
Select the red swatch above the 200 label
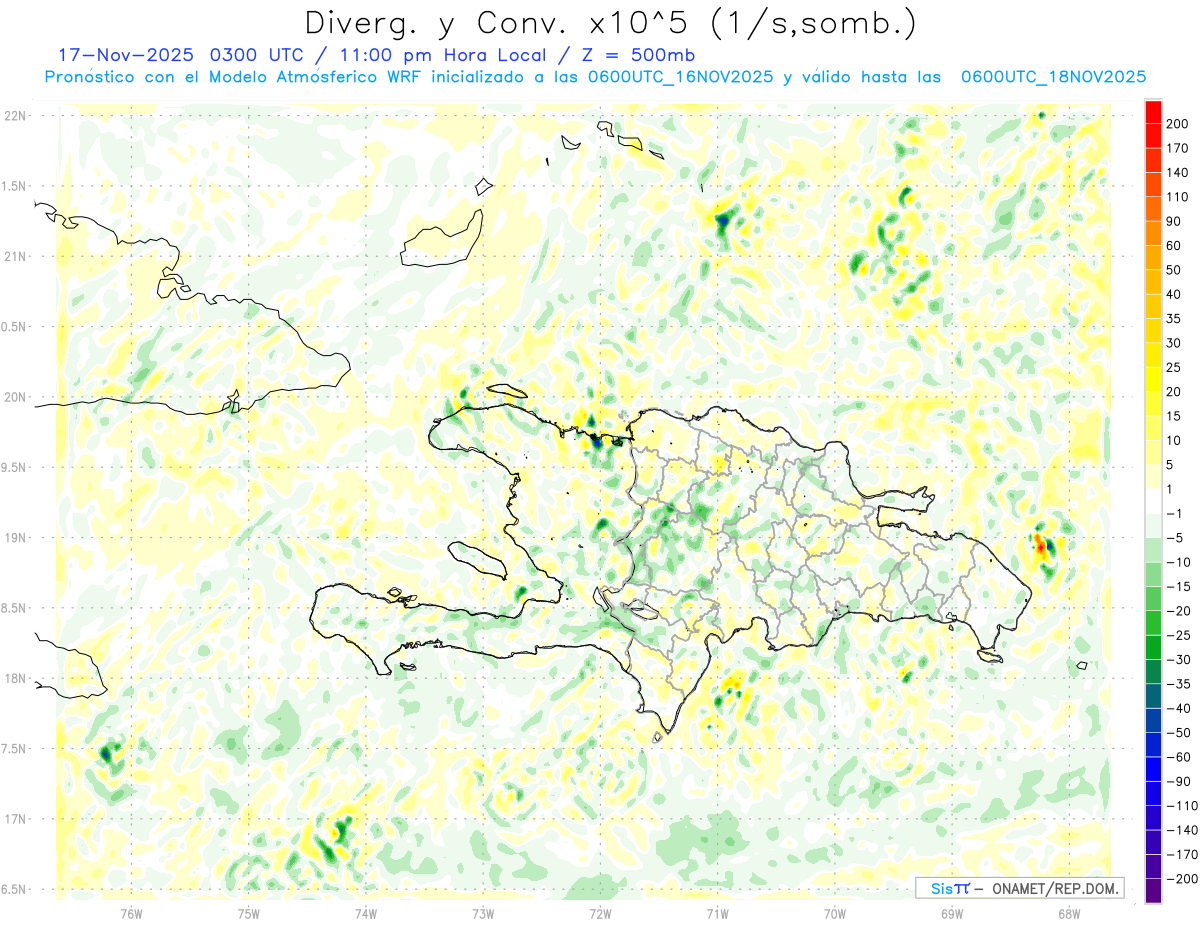[1153, 112]
